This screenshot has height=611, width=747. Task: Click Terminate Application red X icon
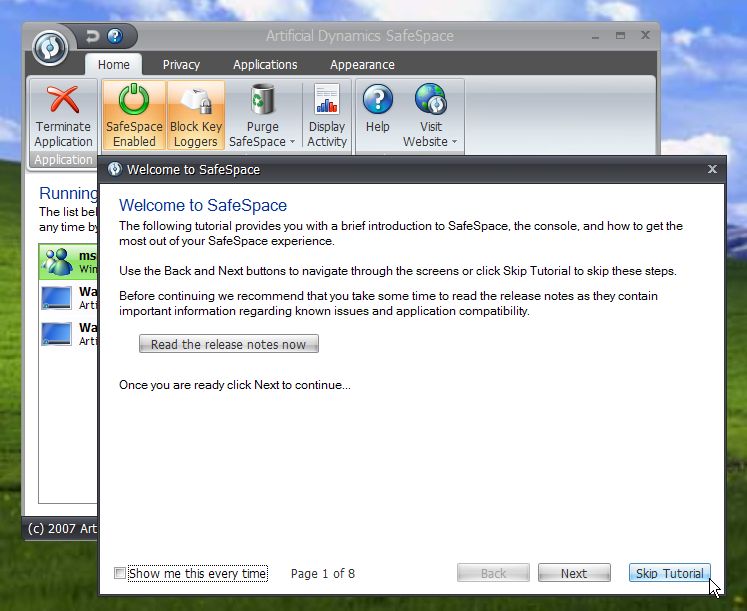coord(63,99)
